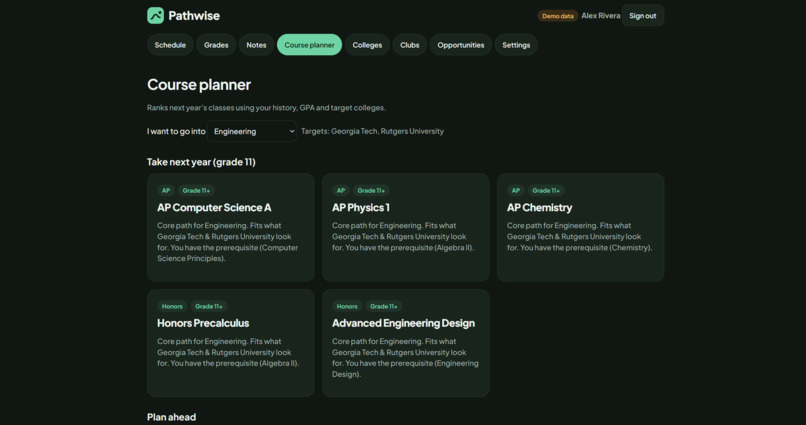
Task: Click the Course planner page heading
Action: [199, 85]
